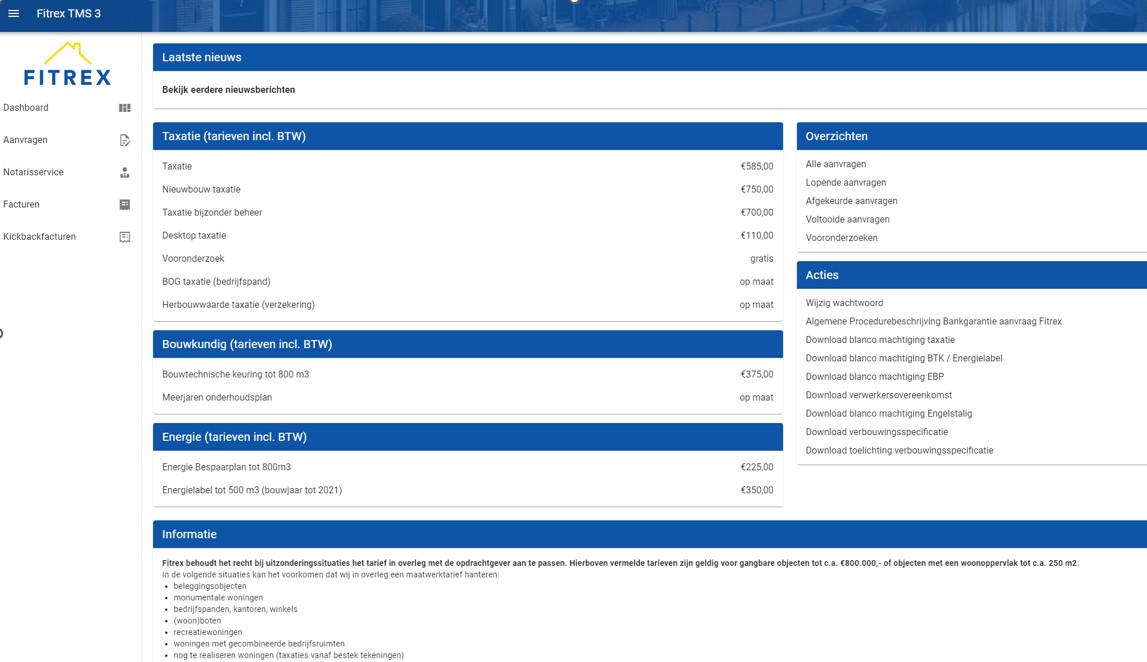Download blanco machtiging taxatie

(x=880, y=340)
